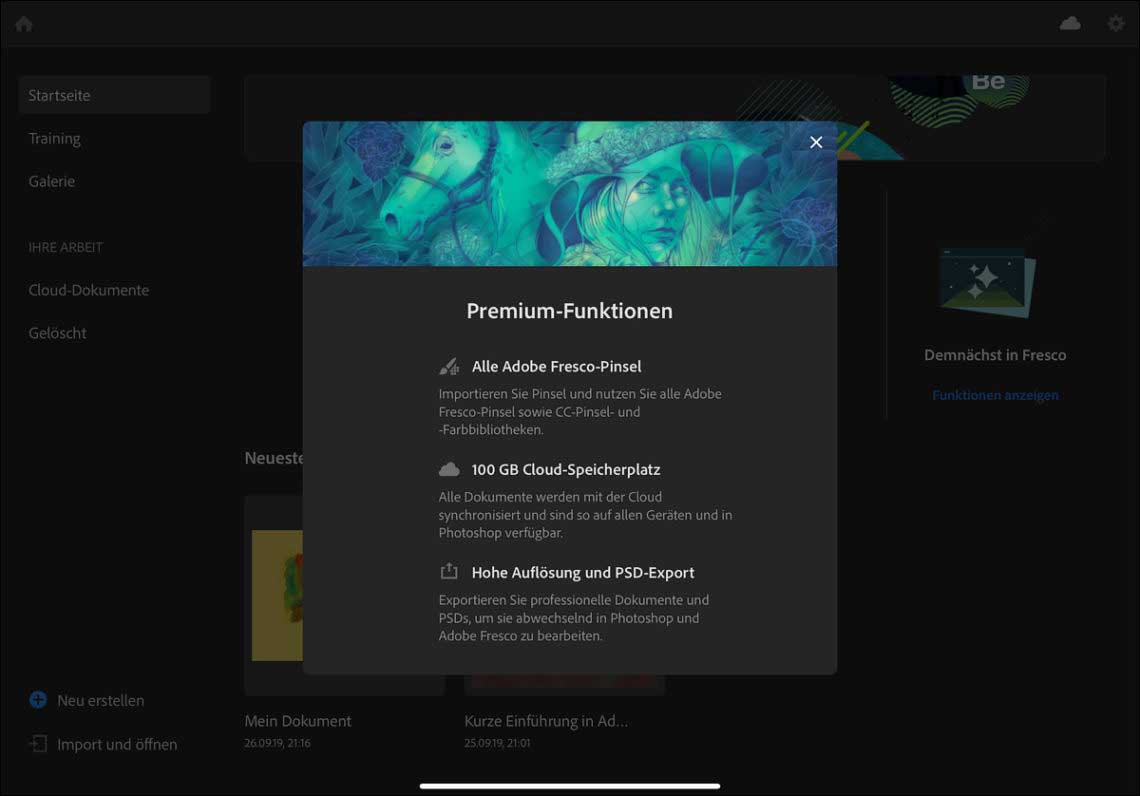Viewport: 1140px width, 796px height.
Task: Open cloud sync status icon
Action: tap(1069, 23)
